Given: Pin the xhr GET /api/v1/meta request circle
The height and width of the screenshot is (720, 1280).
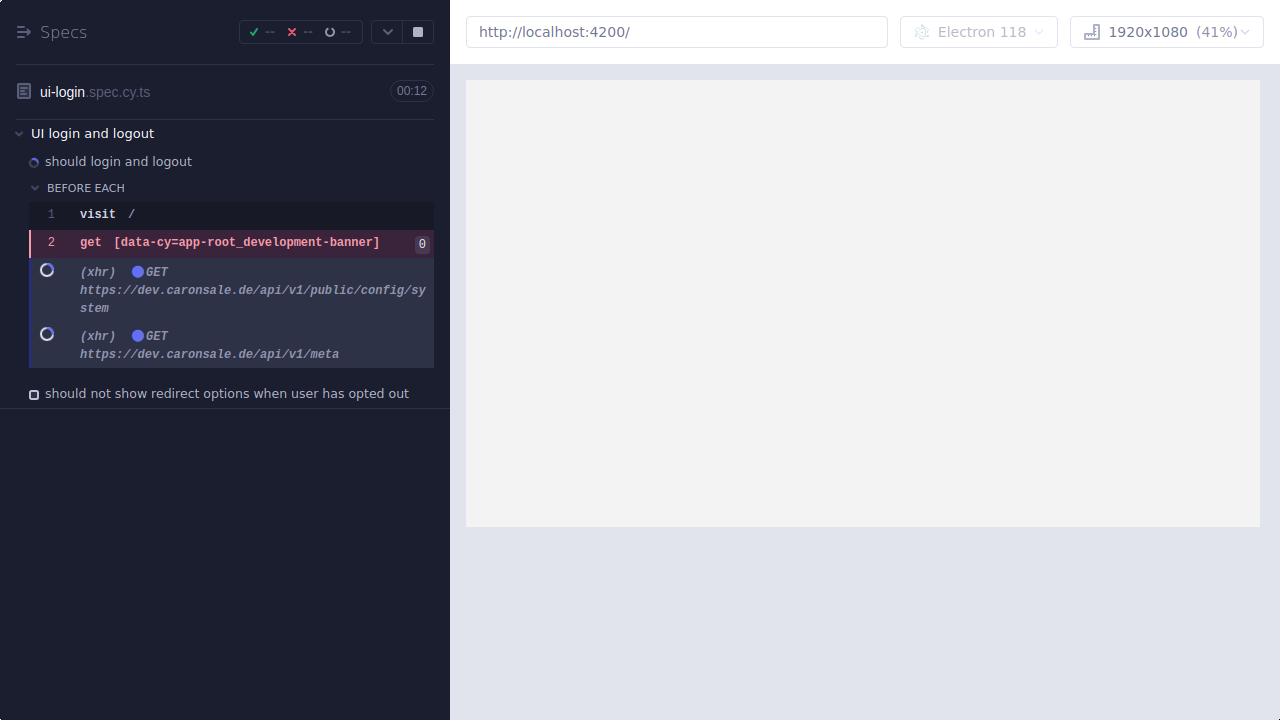Looking at the screenshot, I should pos(47,334).
